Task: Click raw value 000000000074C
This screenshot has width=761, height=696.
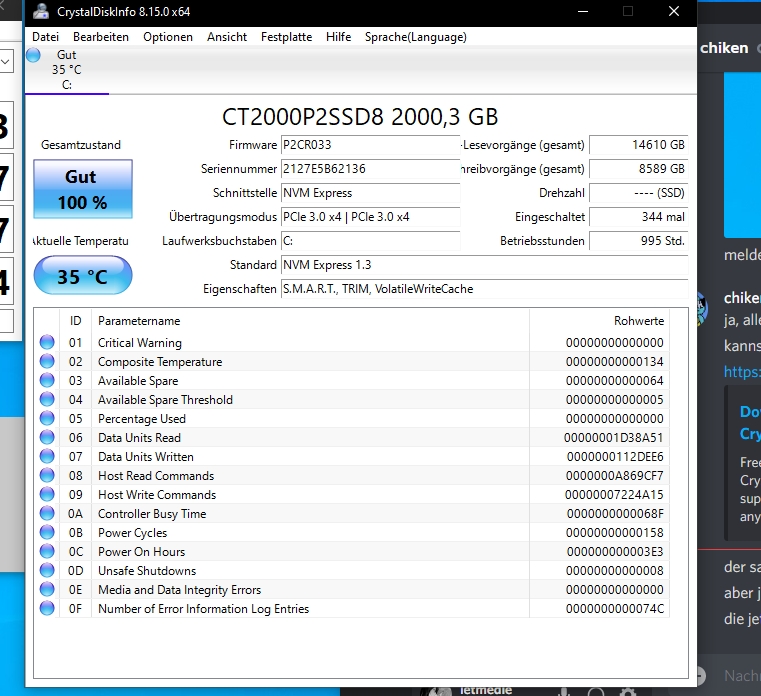Action: [x=615, y=609]
